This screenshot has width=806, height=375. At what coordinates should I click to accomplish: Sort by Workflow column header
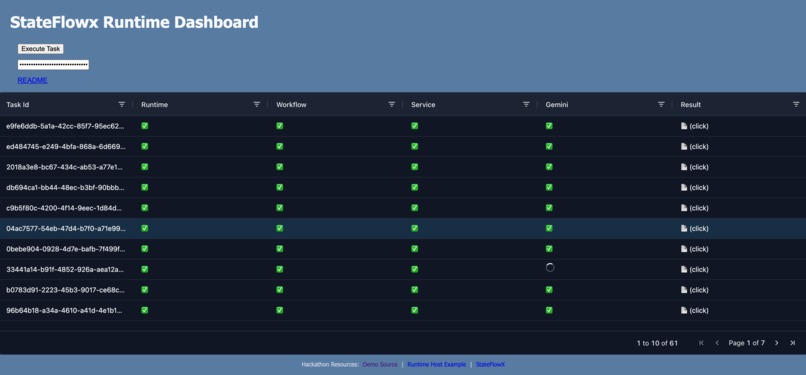(x=291, y=105)
